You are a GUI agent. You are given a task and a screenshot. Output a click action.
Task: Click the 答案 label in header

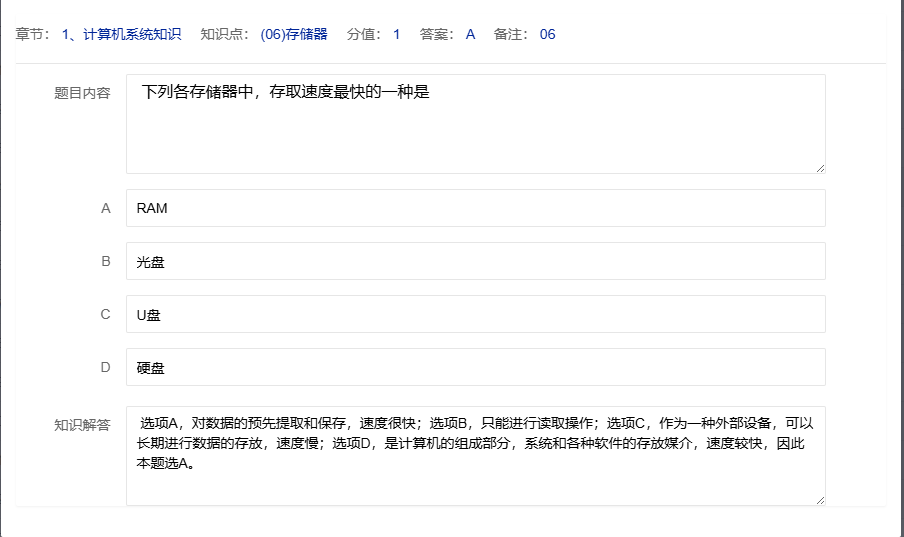pos(437,34)
